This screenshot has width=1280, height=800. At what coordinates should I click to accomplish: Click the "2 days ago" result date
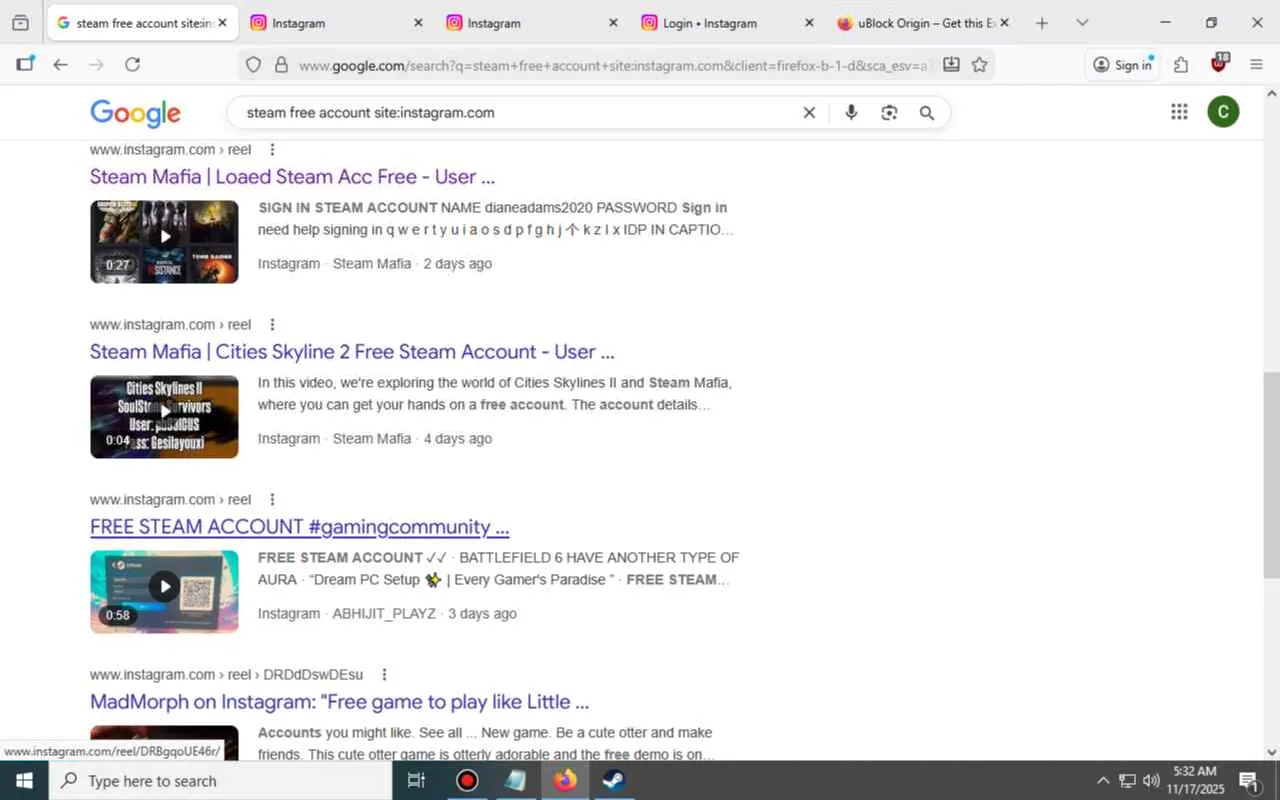coord(458,264)
